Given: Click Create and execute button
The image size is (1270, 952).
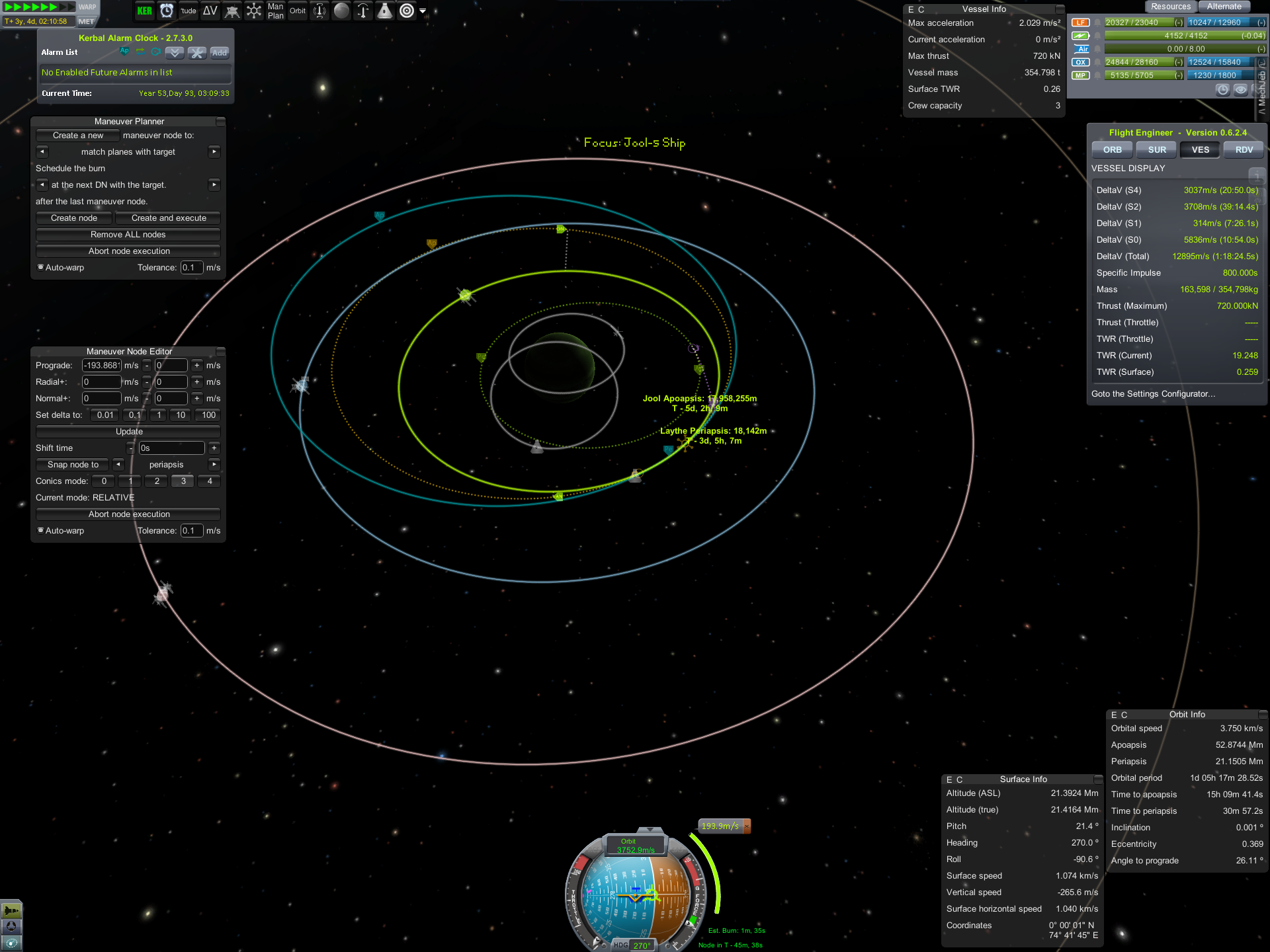Looking at the screenshot, I should (x=169, y=218).
